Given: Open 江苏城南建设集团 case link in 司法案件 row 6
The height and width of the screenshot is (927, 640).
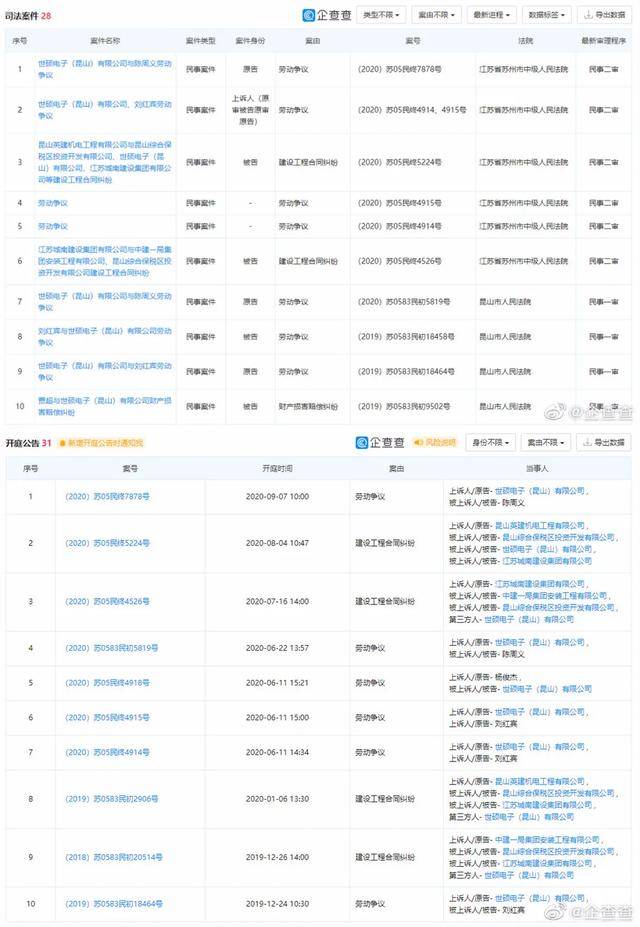Looking at the screenshot, I should point(105,261).
